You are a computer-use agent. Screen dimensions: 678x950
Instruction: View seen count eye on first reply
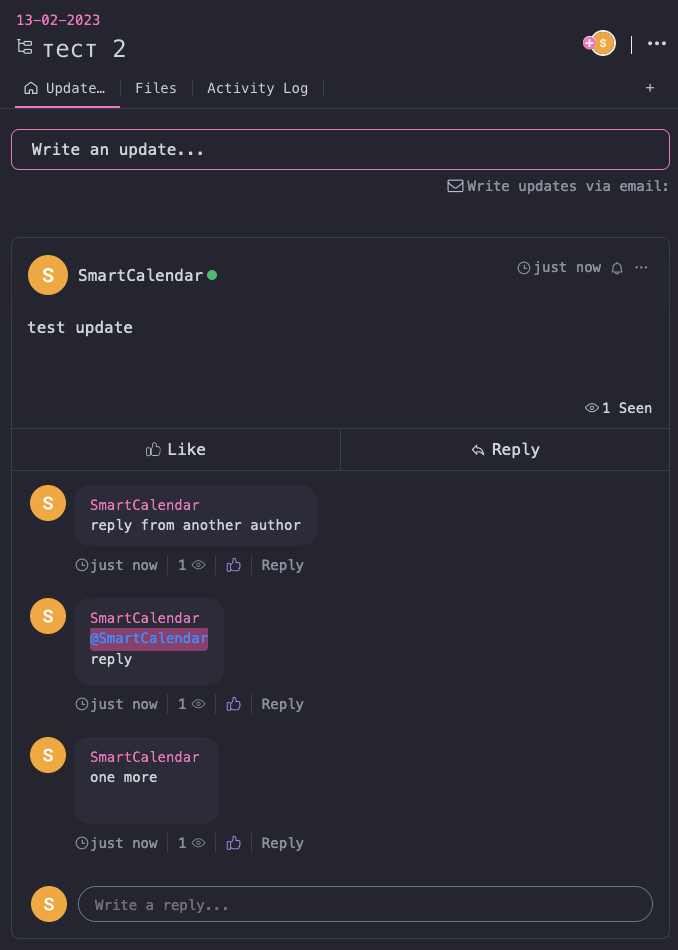[x=199, y=565]
